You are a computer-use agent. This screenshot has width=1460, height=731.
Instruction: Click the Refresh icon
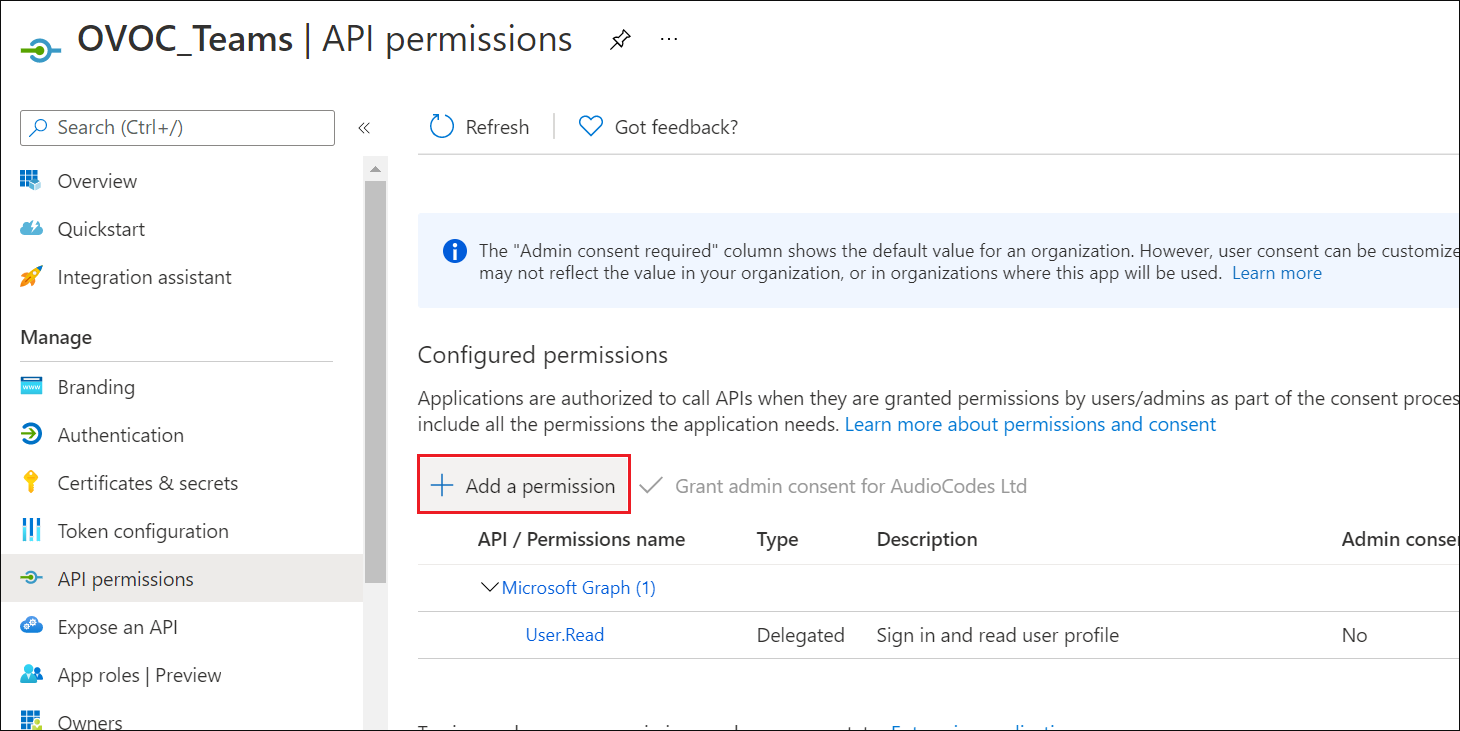click(x=441, y=127)
